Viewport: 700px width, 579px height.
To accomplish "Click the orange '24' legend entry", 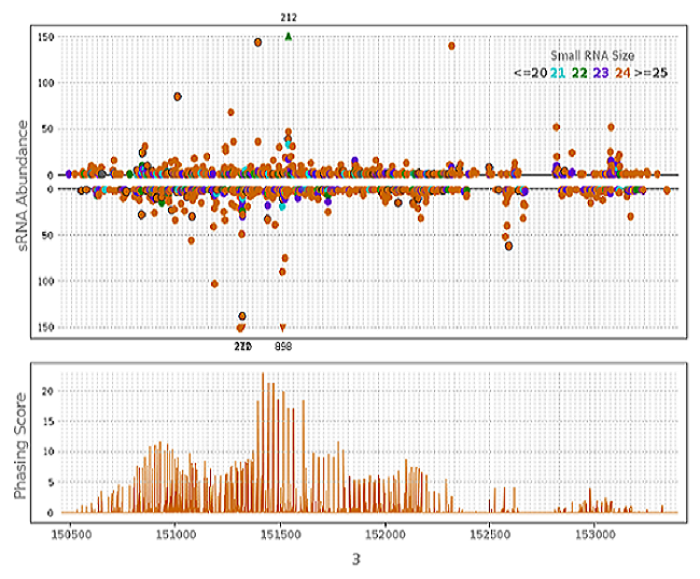I will 623,73.
